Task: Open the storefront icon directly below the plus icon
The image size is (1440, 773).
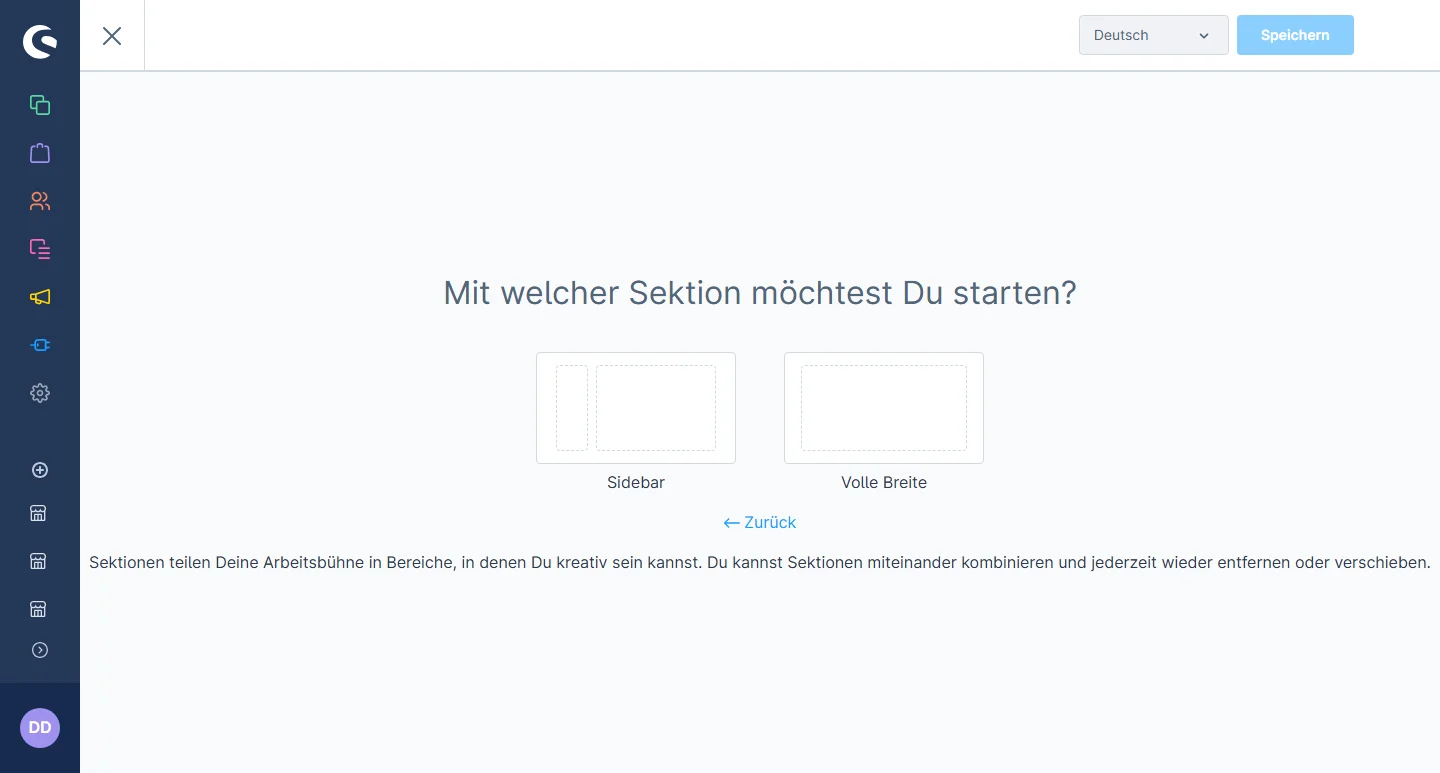Action: click(39, 514)
